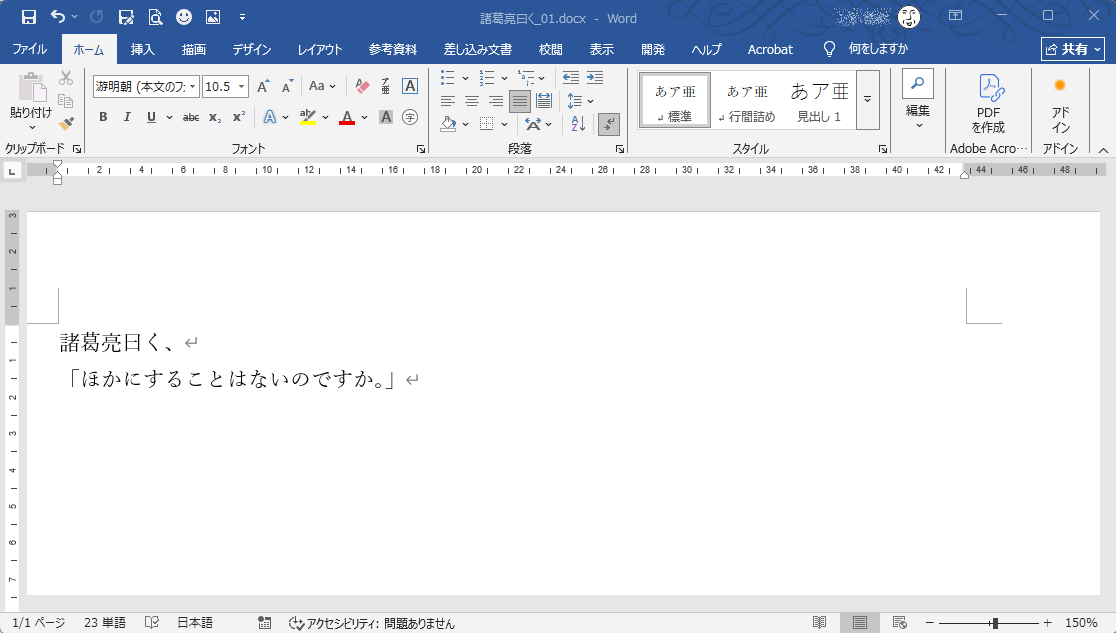Expand numbered list options arrow

(x=504, y=78)
